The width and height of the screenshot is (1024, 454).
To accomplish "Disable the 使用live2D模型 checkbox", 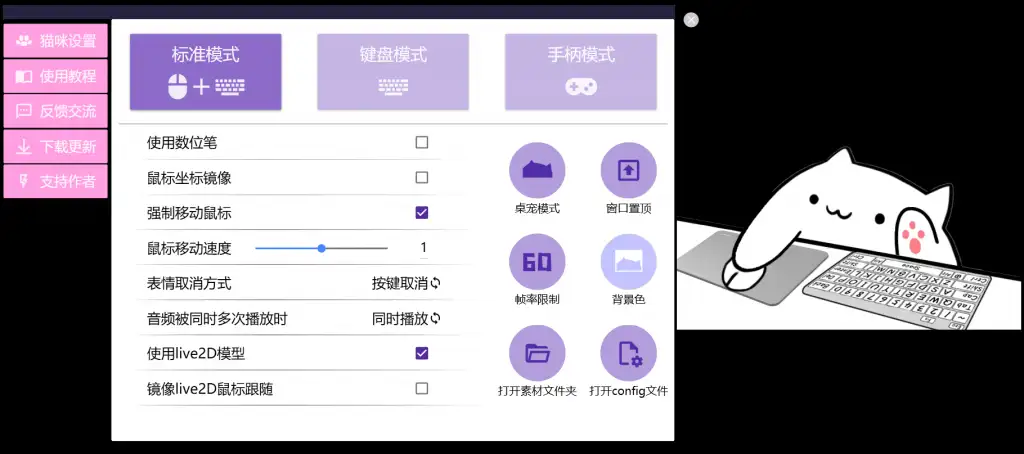I will [422, 353].
